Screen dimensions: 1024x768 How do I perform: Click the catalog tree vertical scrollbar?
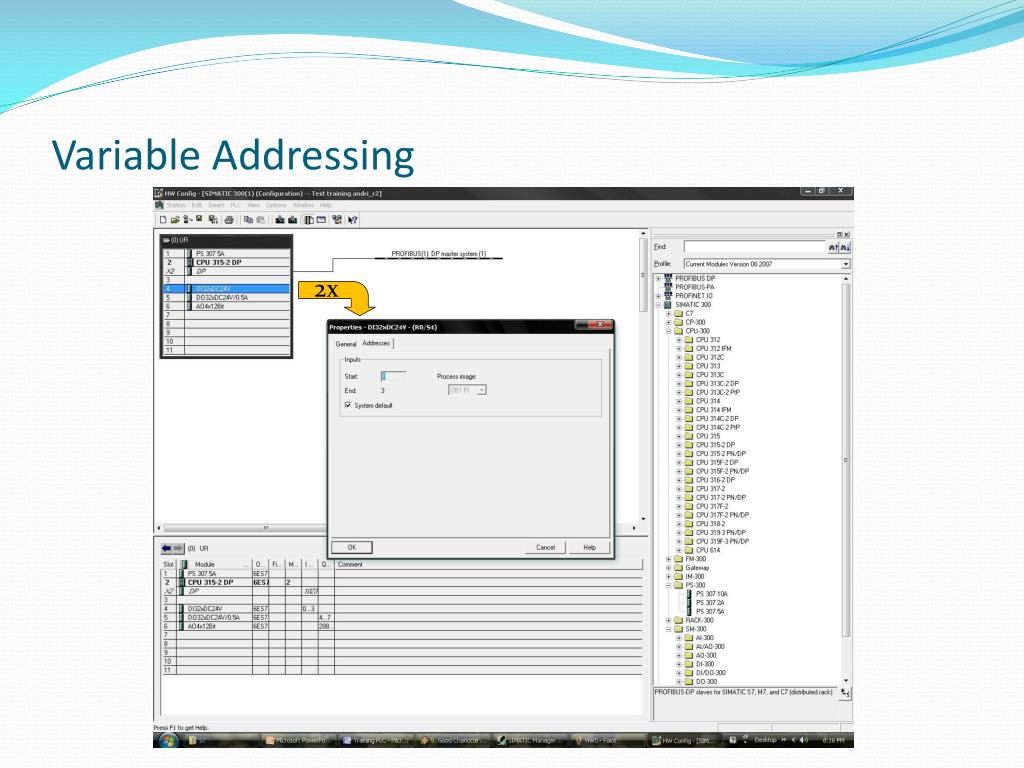tap(846, 480)
